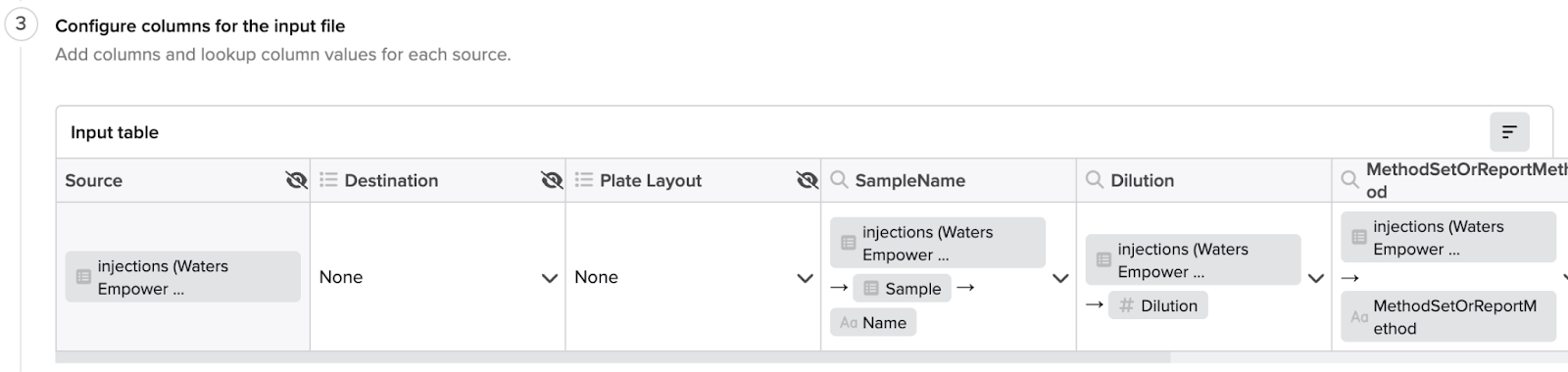
Task: Click the Dilution lookup magnifier icon
Action: coord(1095,180)
